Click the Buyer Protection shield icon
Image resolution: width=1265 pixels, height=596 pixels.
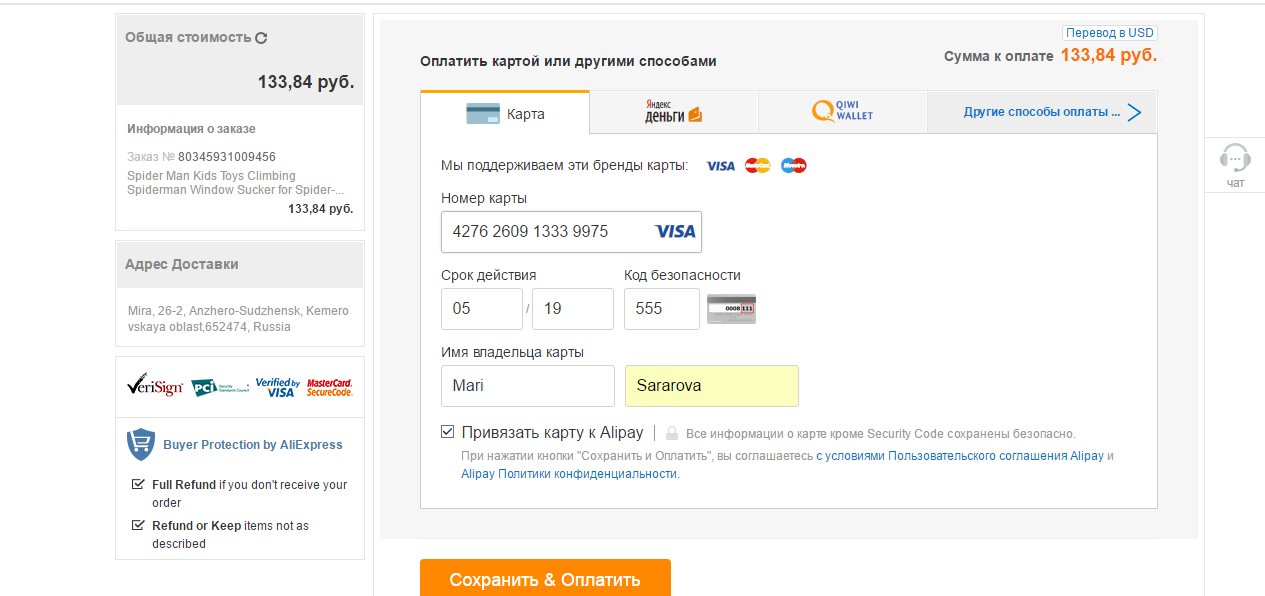141,444
